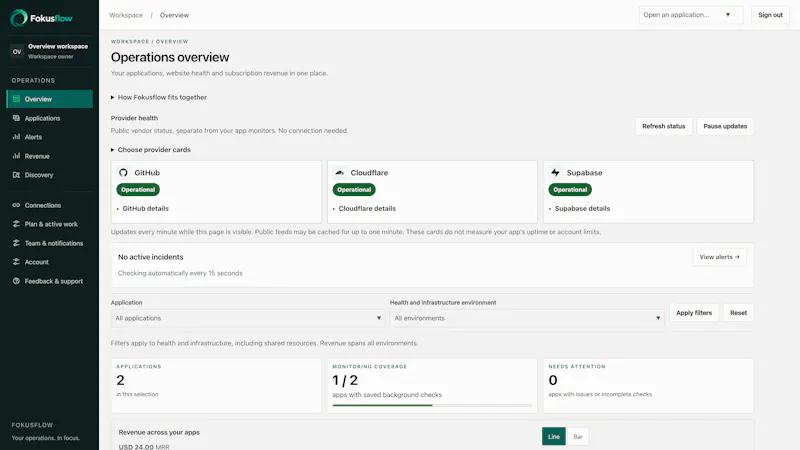Click the GitHub Operational status badge
Screen dimensions: 800x450
point(138,189)
